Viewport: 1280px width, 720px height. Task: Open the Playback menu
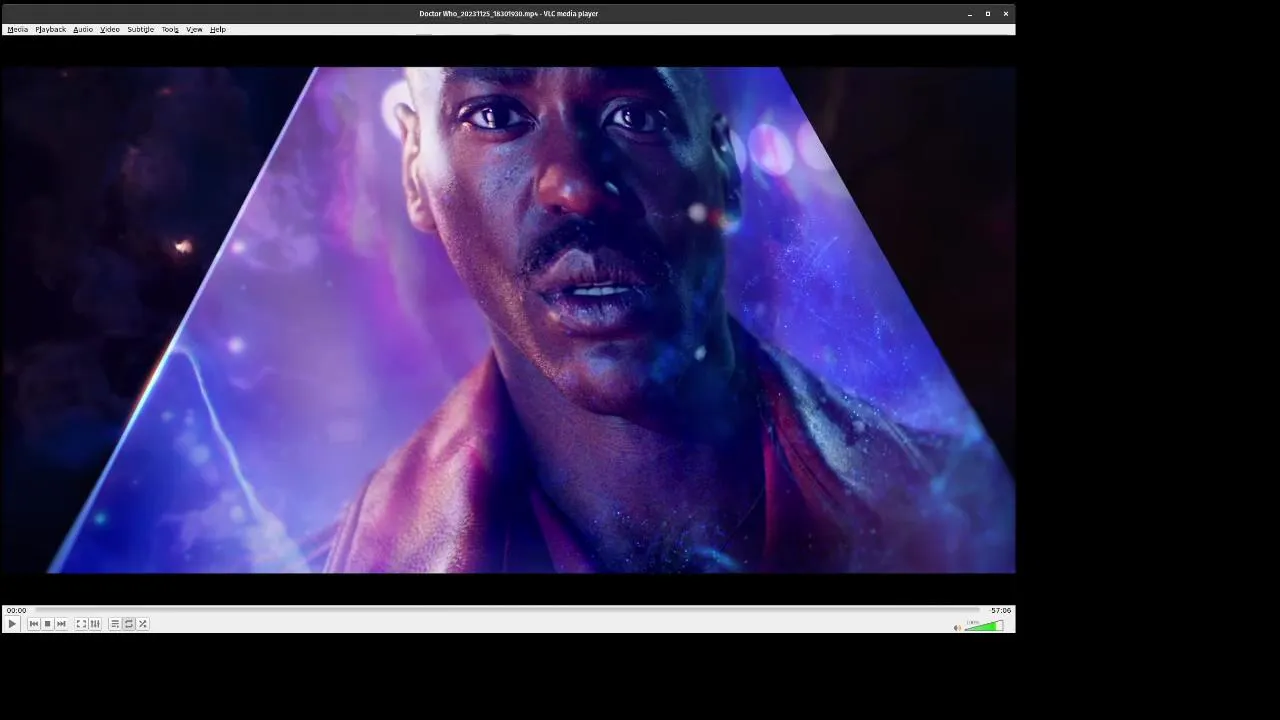(x=50, y=29)
